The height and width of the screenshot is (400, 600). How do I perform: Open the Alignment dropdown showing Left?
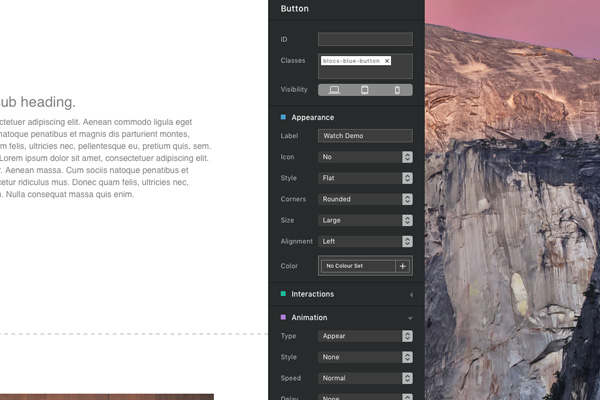pos(365,241)
